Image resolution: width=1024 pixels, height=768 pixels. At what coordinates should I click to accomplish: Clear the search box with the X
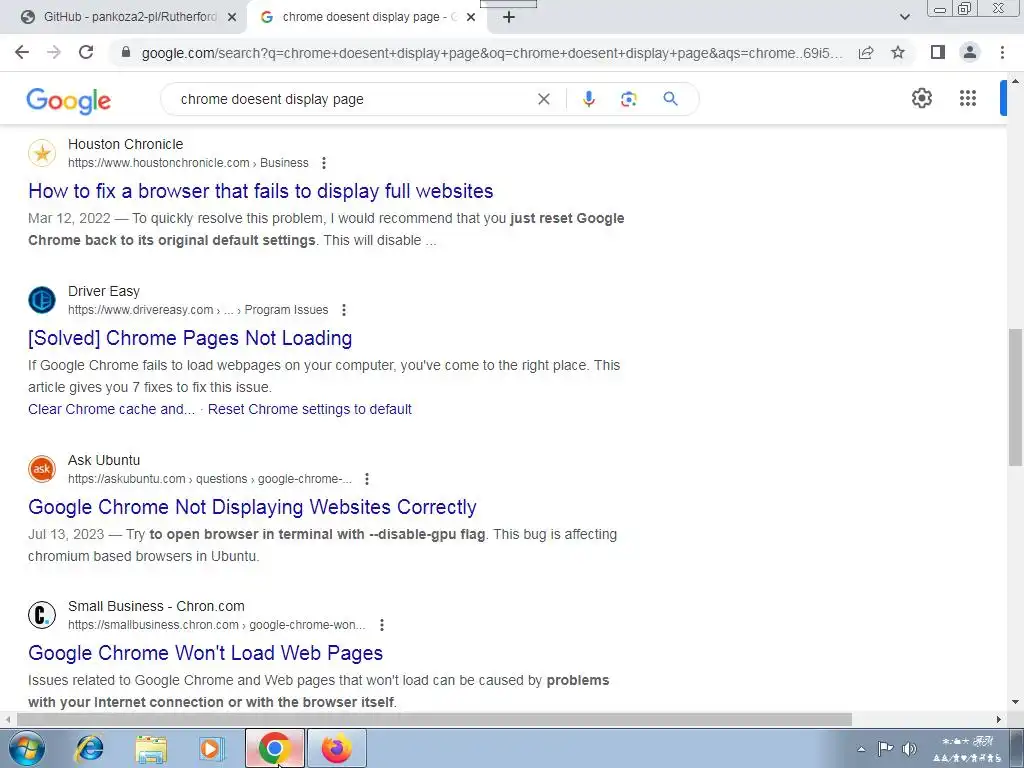point(543,99)
